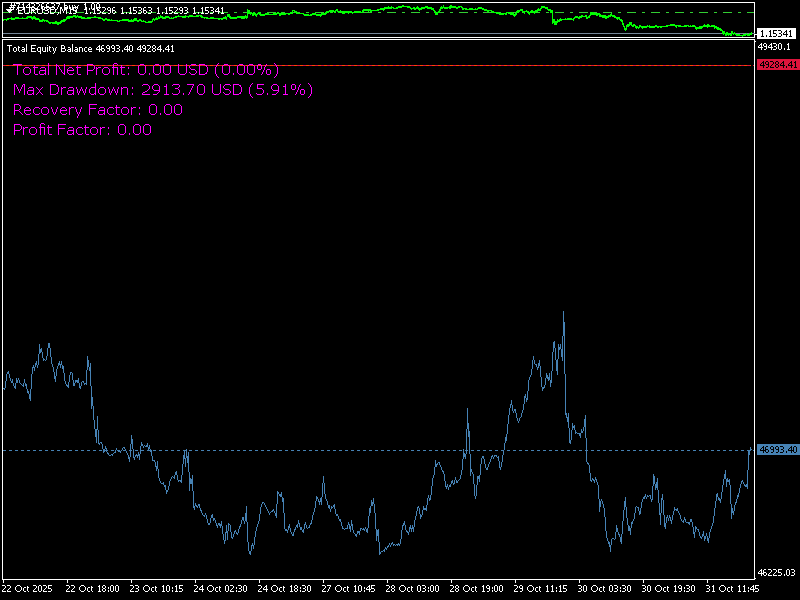This screenshot has width=800, height=600.
Task: Click the '30 Oct 19:30' time axis label
Action: pos(668,589)
